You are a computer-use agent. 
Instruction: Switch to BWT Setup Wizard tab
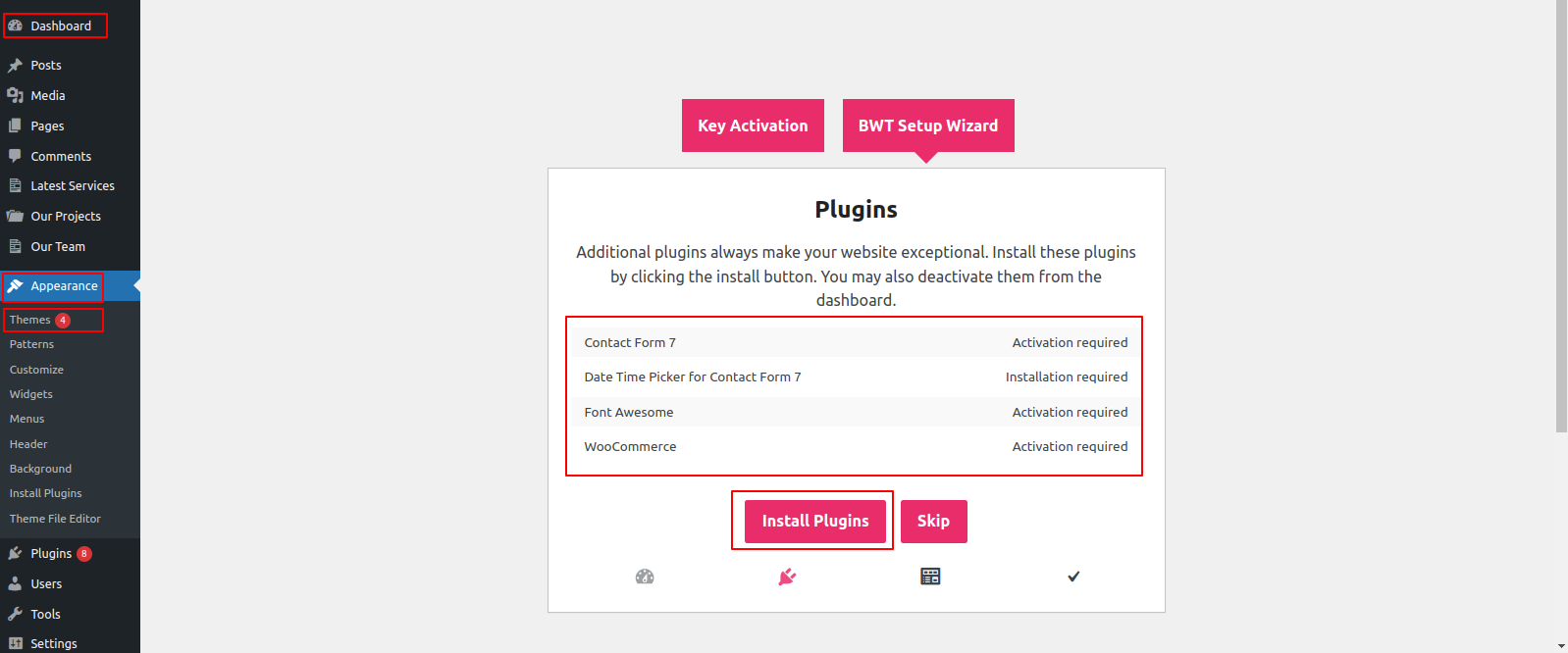tap(928, 126)
